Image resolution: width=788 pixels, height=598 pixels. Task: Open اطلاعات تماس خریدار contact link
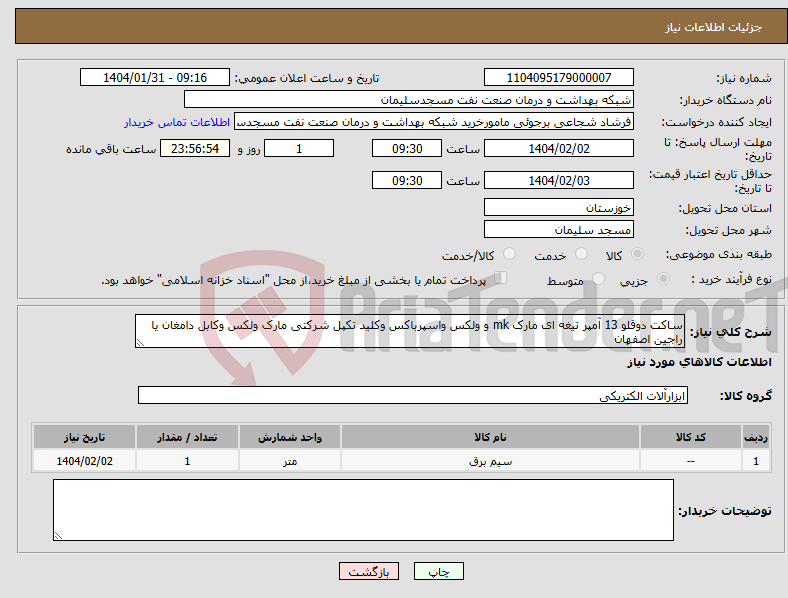click(177, 122)
